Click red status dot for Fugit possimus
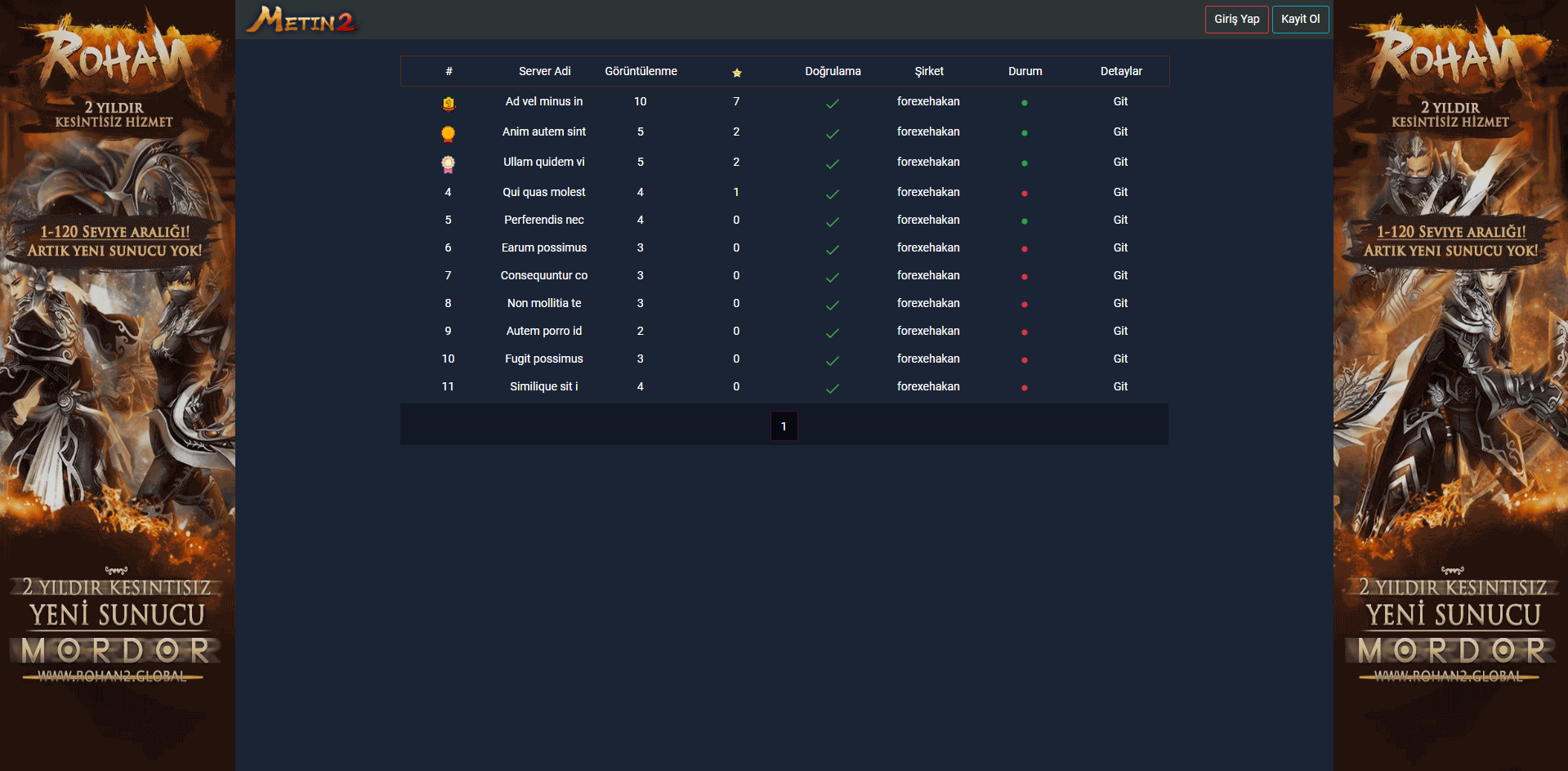This screenshot has height=771, width=1568. [x=1025, y=360]
